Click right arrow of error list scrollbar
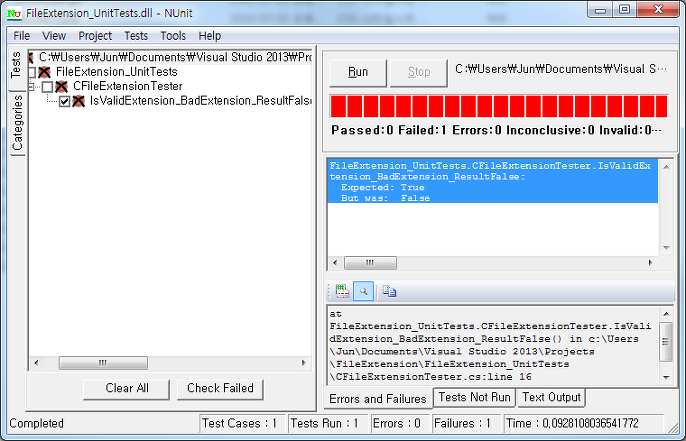The height and width of the screenshot is (441, 686). coord(651,263)
